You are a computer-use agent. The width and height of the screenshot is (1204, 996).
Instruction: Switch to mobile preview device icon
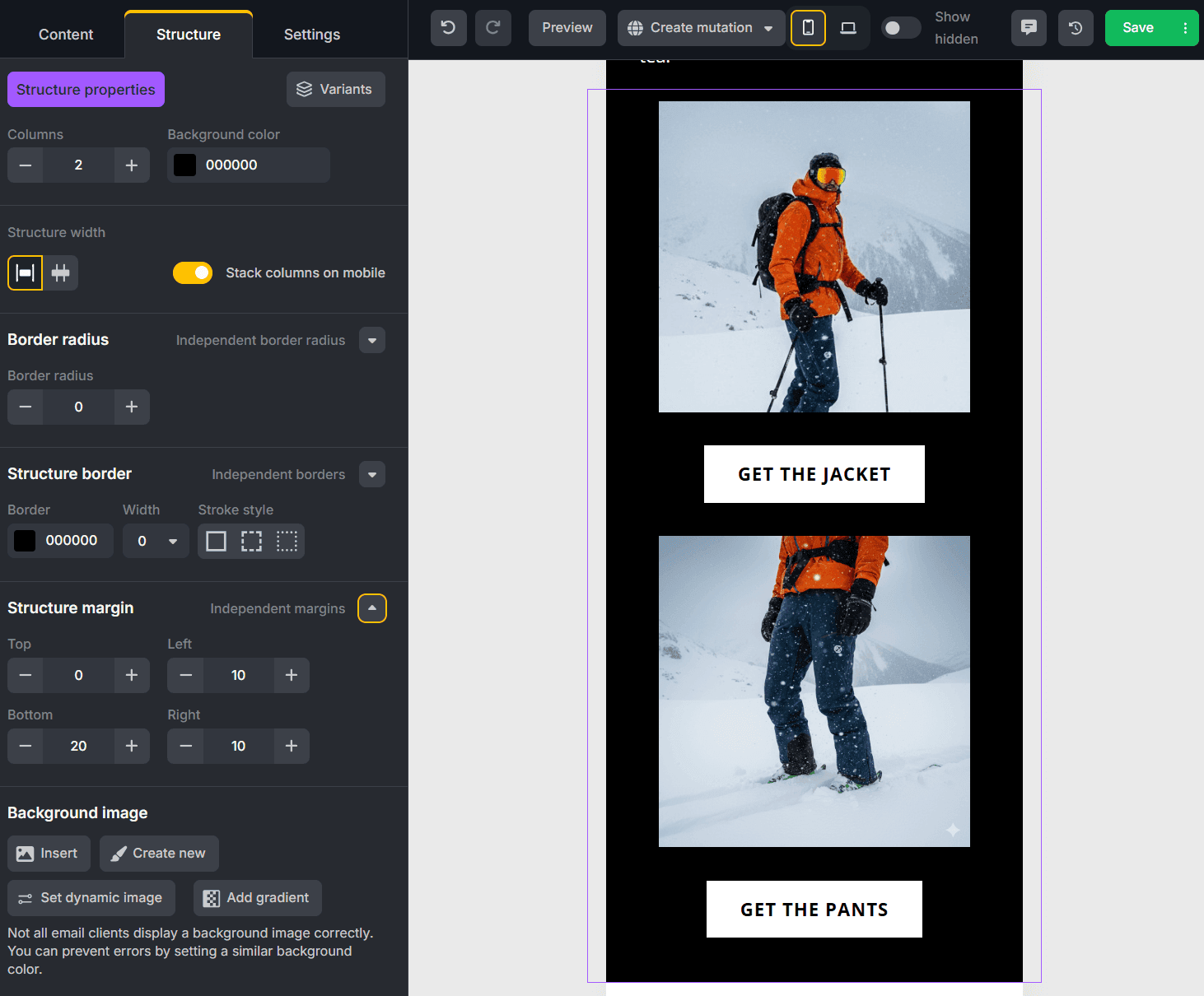(x=808, y=28)
